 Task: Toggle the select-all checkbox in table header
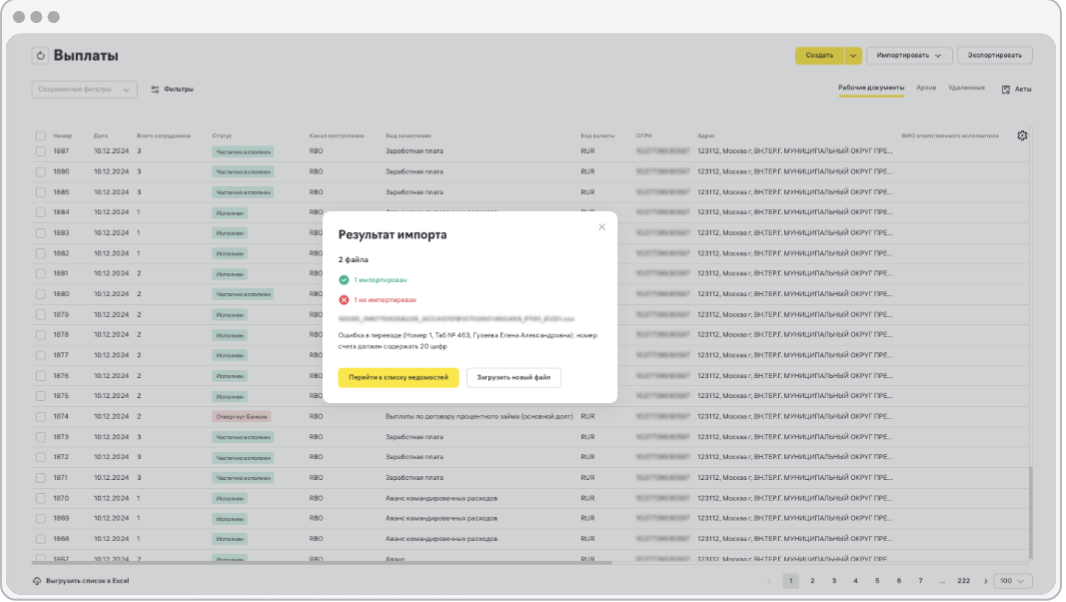(x=41, y=136)
